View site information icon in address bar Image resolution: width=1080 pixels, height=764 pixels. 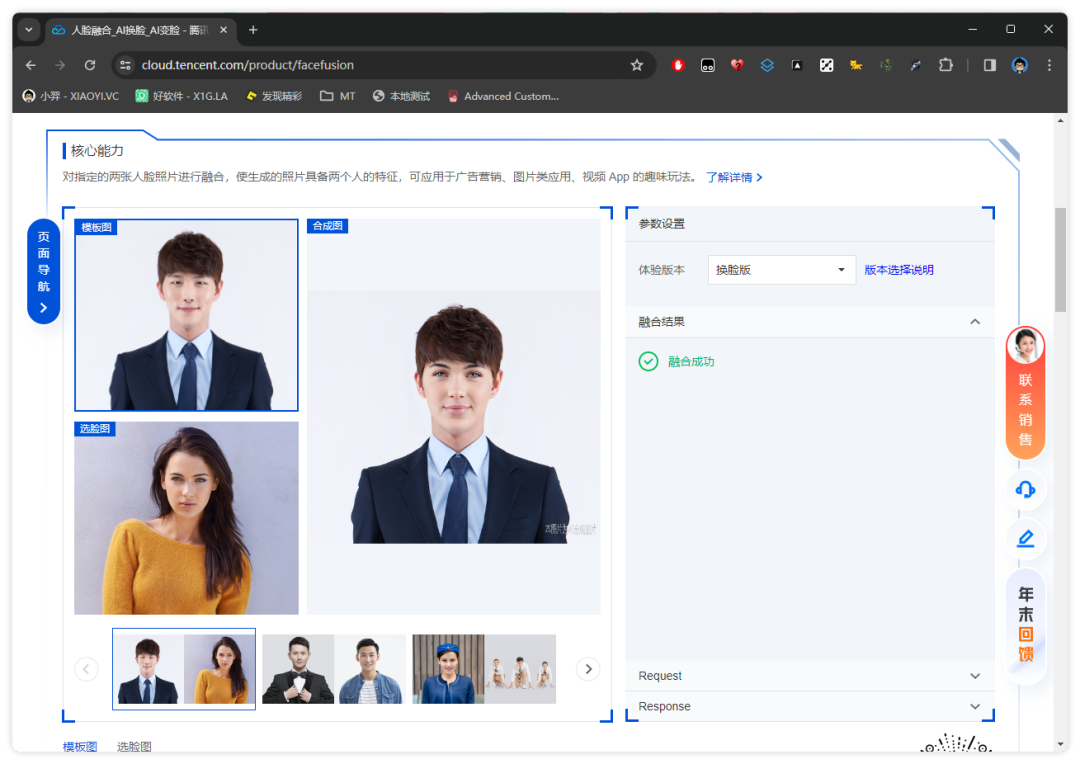click(x=125, y=65)
